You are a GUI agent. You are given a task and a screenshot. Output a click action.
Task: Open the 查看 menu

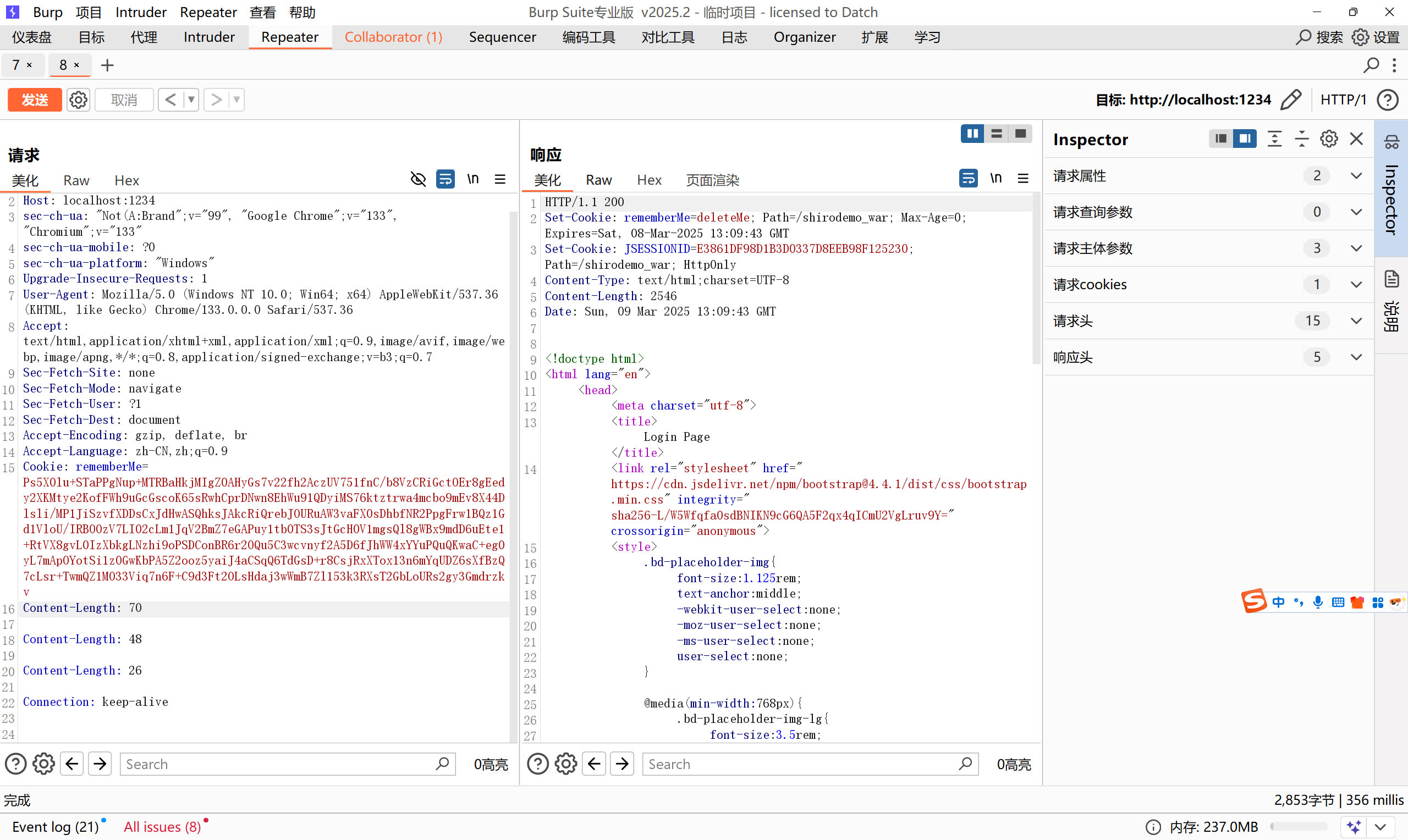(x=263, y=13)
